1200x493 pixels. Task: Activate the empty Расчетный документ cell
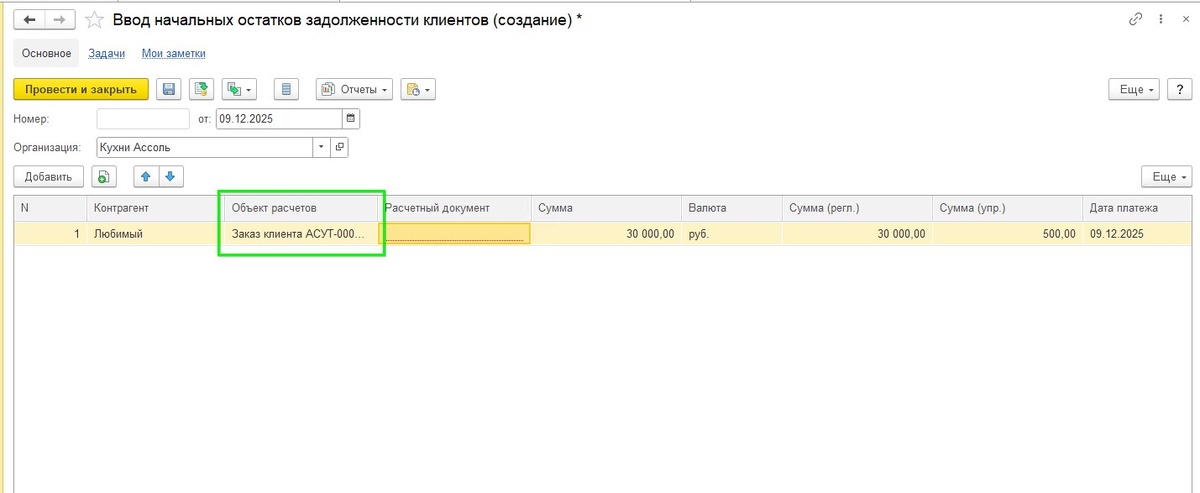[x=455, y=234]
